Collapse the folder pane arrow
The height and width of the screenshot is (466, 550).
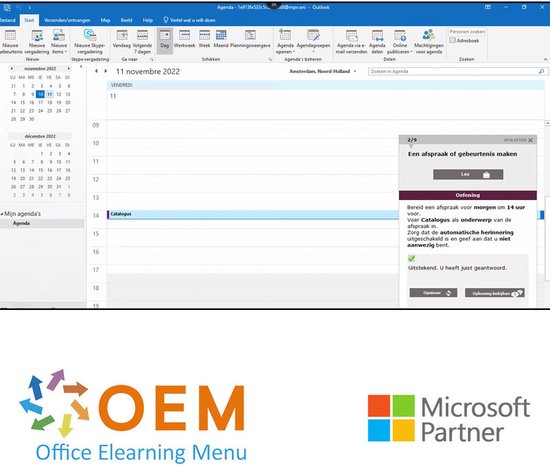coord(81,67)
